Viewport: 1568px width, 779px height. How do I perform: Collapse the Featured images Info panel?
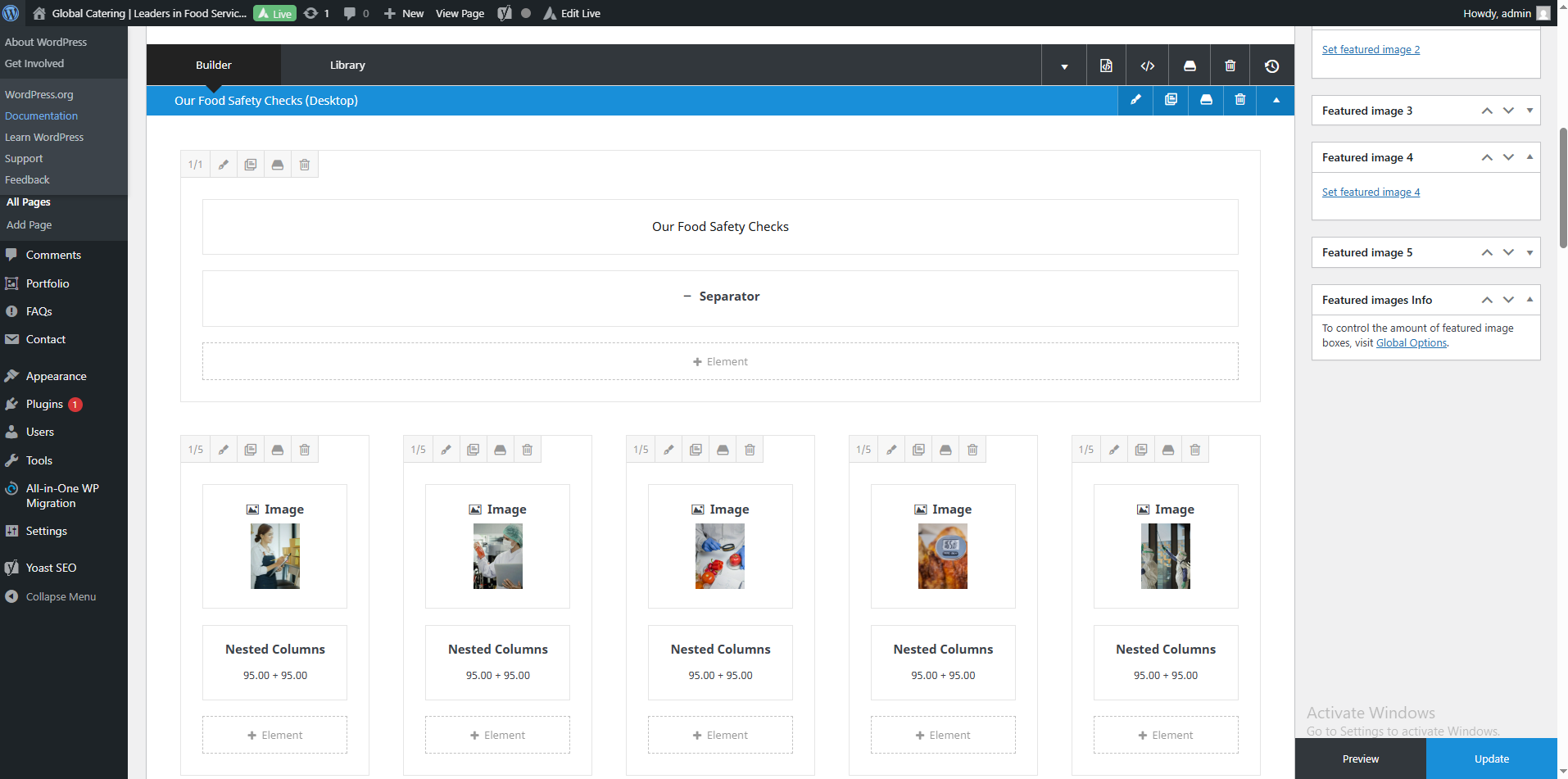coord(1529,300)
